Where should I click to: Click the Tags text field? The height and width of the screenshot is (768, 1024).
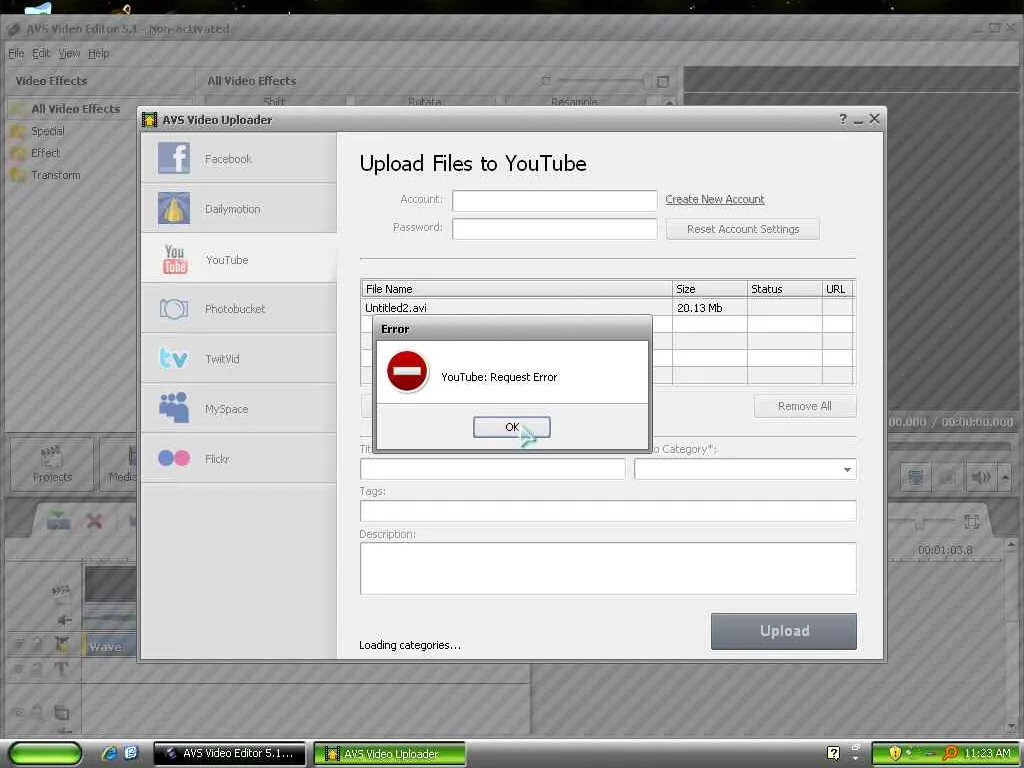[608, 511]
